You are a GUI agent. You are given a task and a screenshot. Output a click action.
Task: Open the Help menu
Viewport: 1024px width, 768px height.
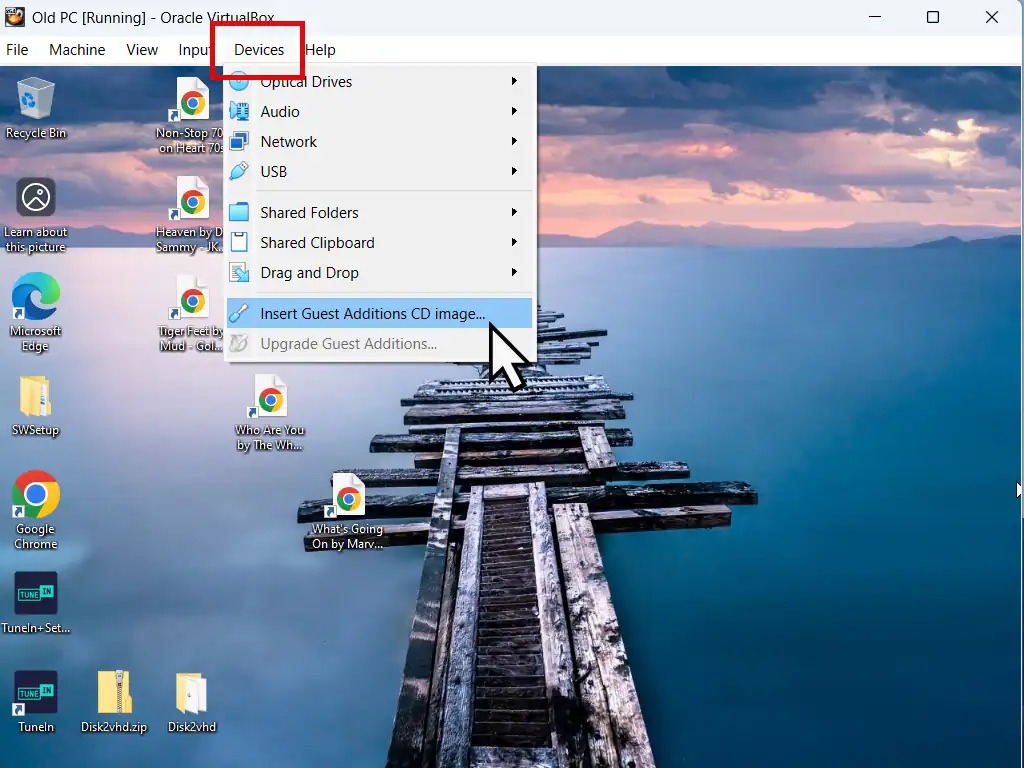(320, 50)
